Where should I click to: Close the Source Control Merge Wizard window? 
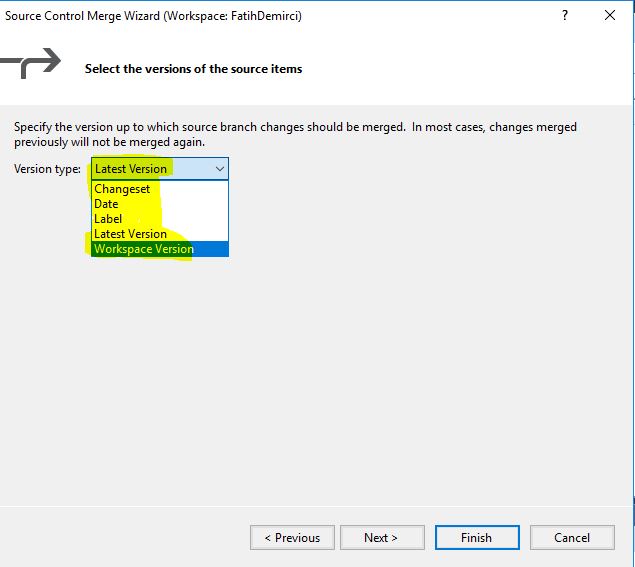pos(610,15)
